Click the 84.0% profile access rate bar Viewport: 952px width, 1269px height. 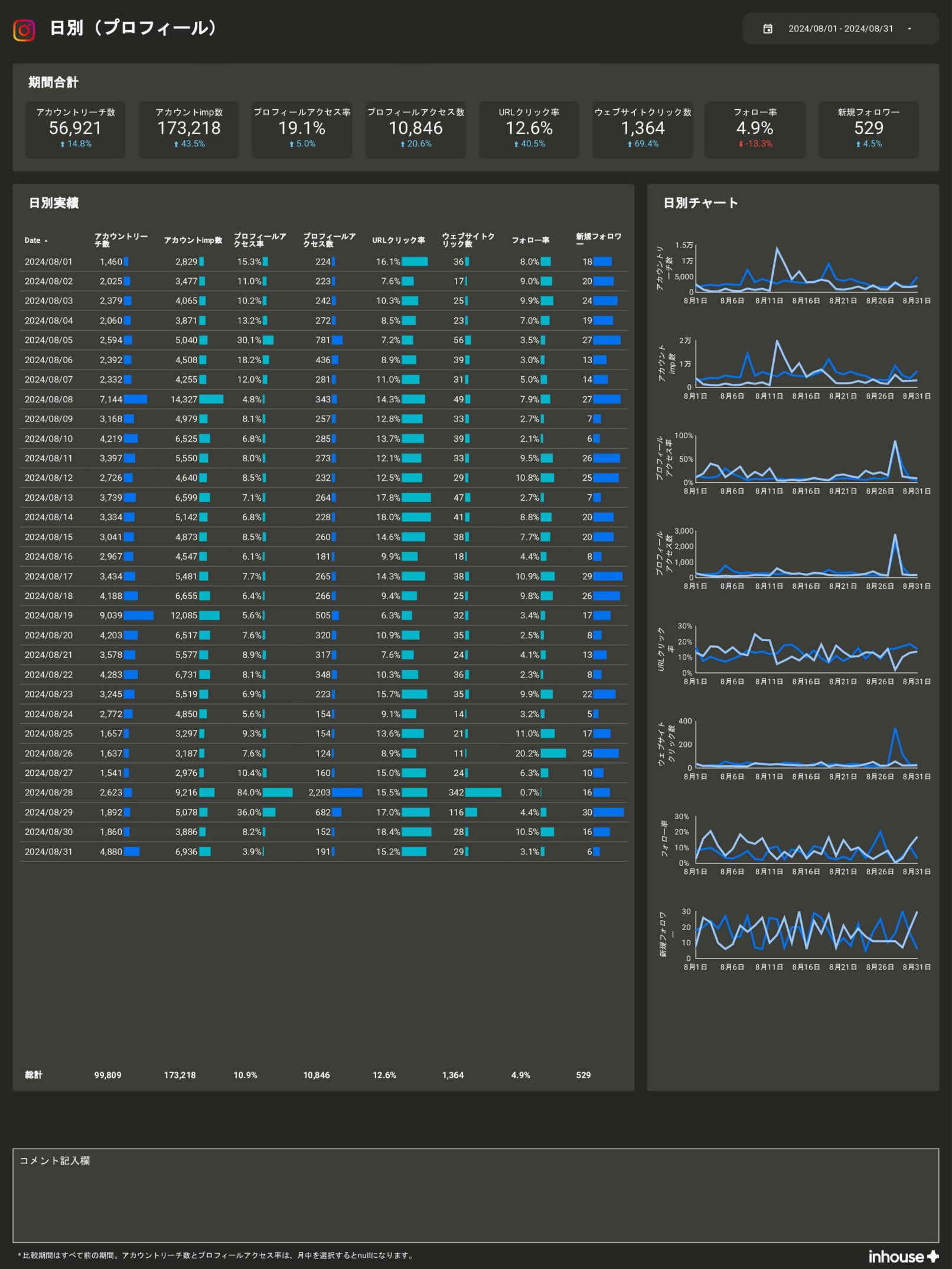[278, 792]
